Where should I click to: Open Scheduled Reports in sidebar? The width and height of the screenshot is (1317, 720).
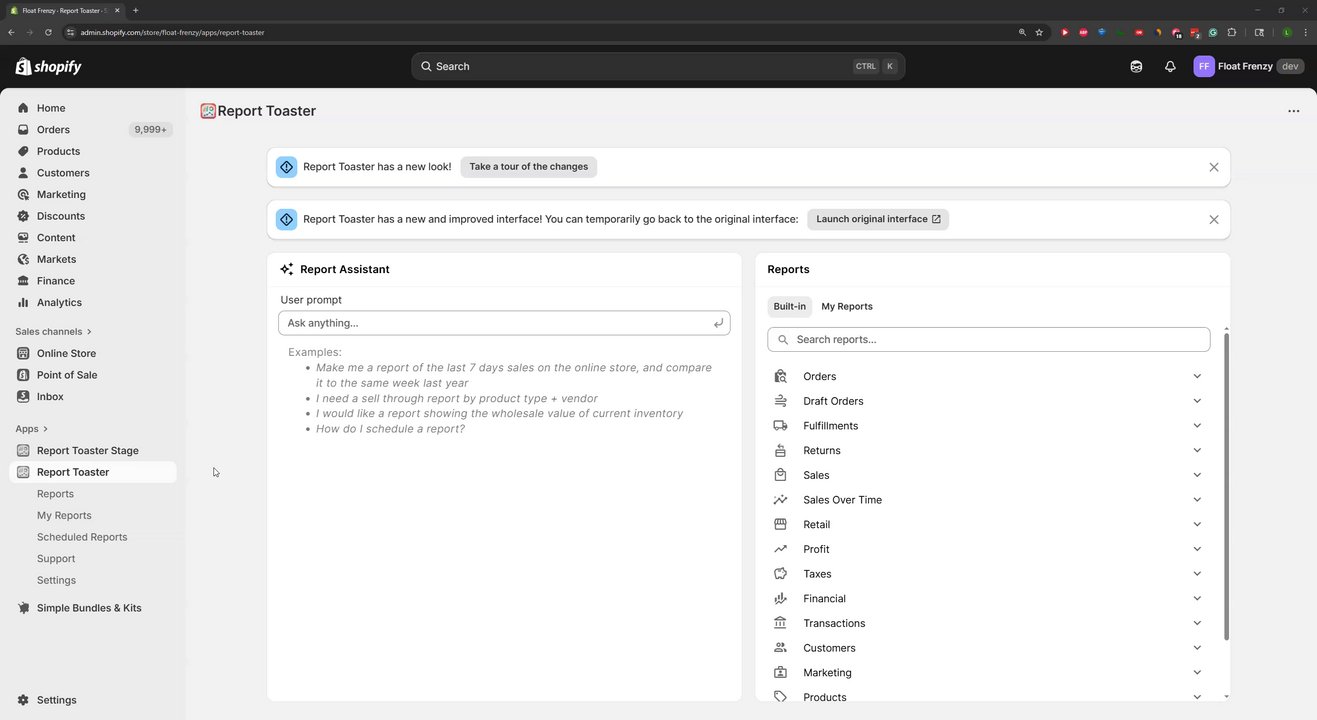click(x=82, y=537)
